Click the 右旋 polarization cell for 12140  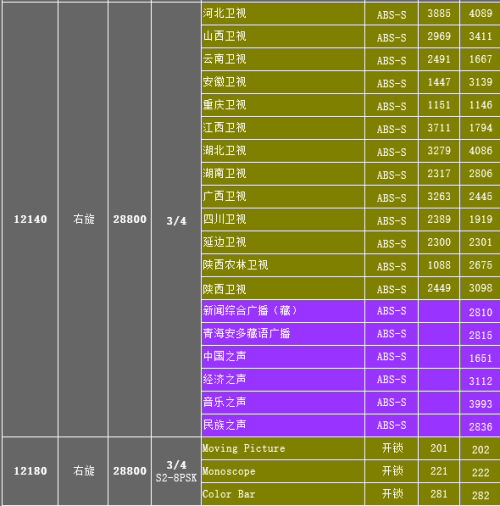(x=84, y=219)
